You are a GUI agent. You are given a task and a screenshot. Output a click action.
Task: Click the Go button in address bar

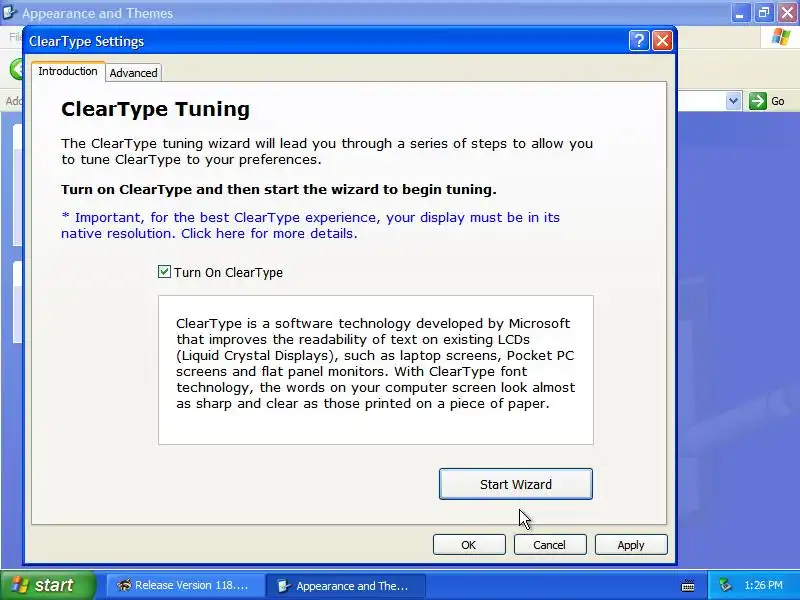coord(767,101)
